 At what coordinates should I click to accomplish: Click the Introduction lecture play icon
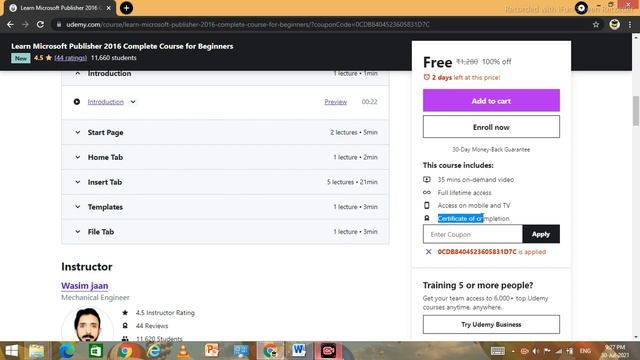pos(77,102)
